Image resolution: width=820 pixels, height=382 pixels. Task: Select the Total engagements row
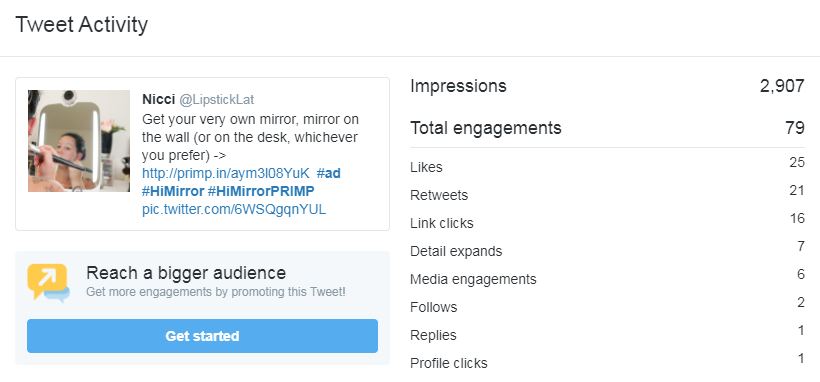click(607, 128)
